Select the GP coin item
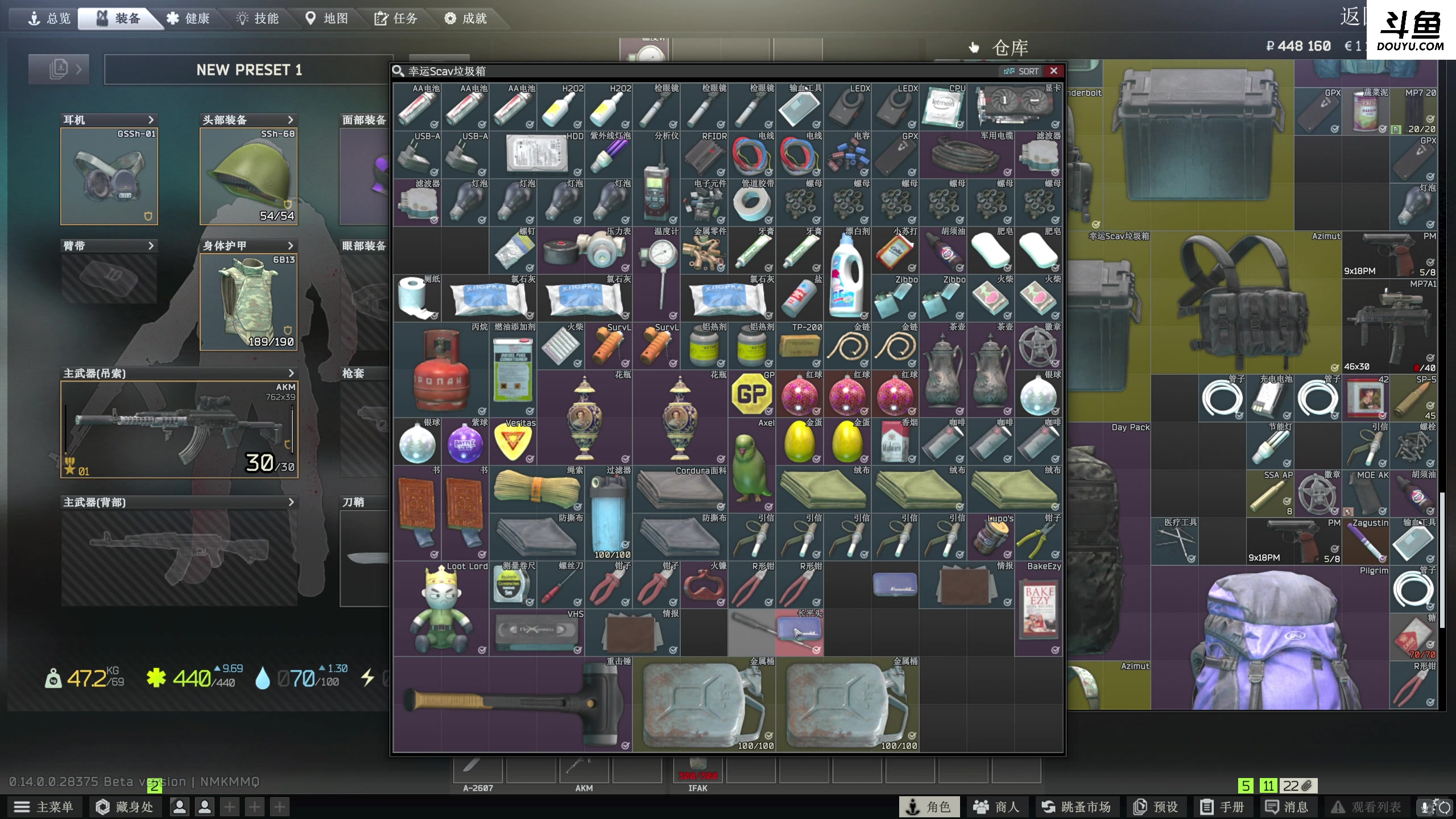 click(752, 394)
